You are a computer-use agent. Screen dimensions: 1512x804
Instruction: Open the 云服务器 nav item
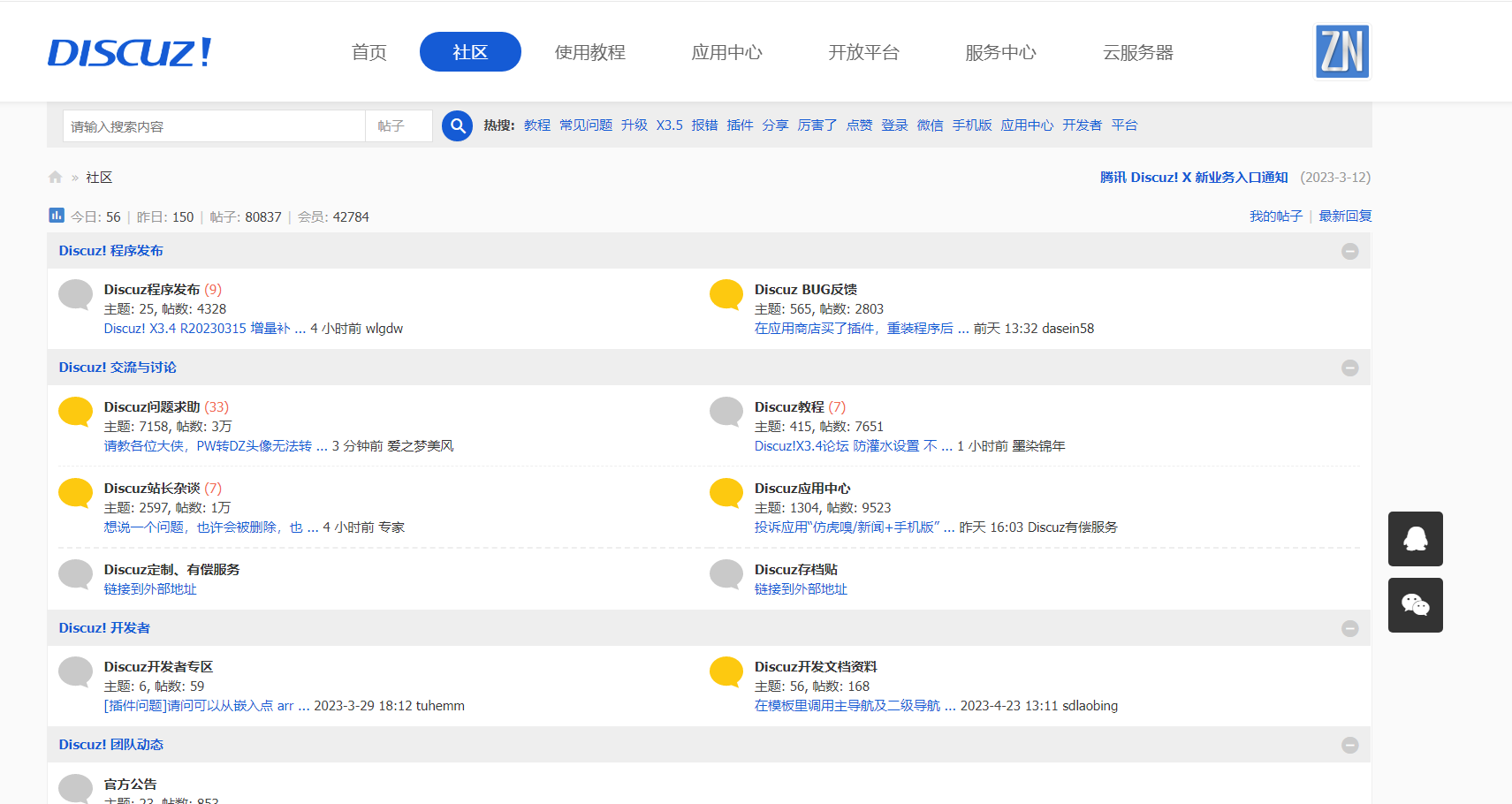coord(1138,52)
